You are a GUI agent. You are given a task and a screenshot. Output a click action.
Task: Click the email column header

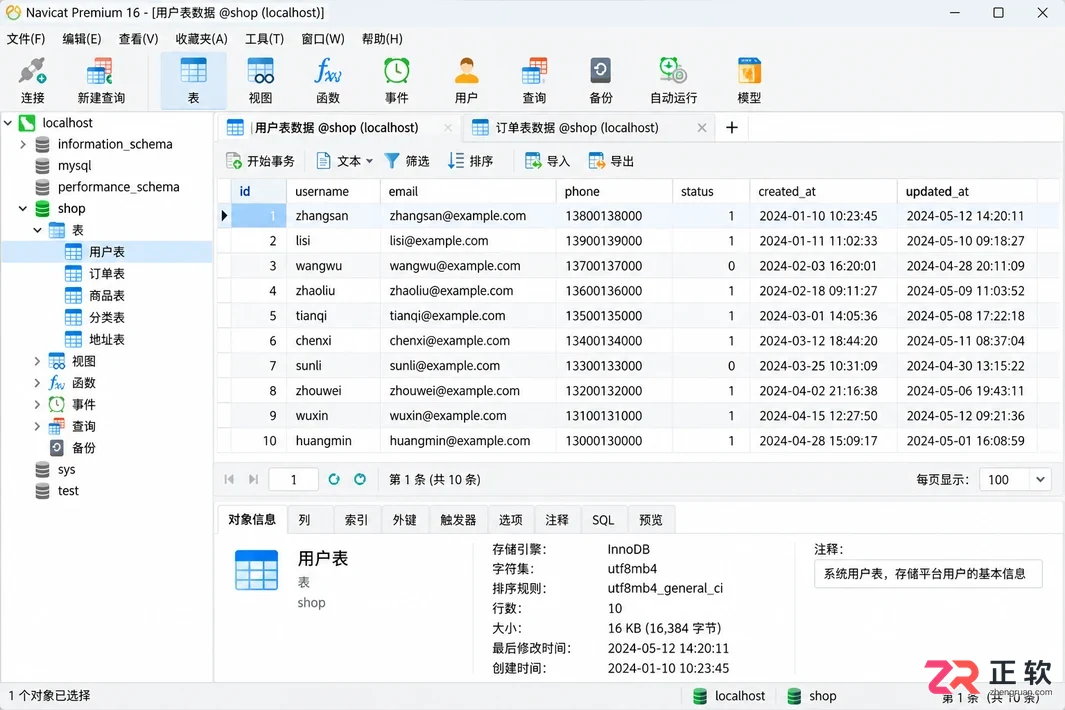point(468,192)
